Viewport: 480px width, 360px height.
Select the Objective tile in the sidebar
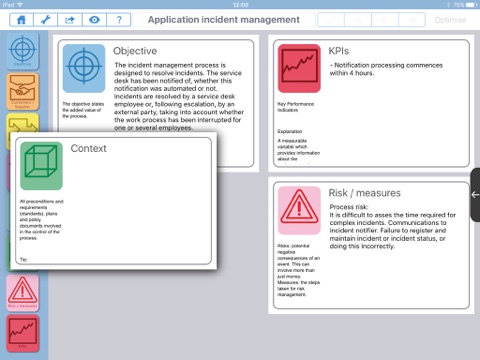(22, 51)
